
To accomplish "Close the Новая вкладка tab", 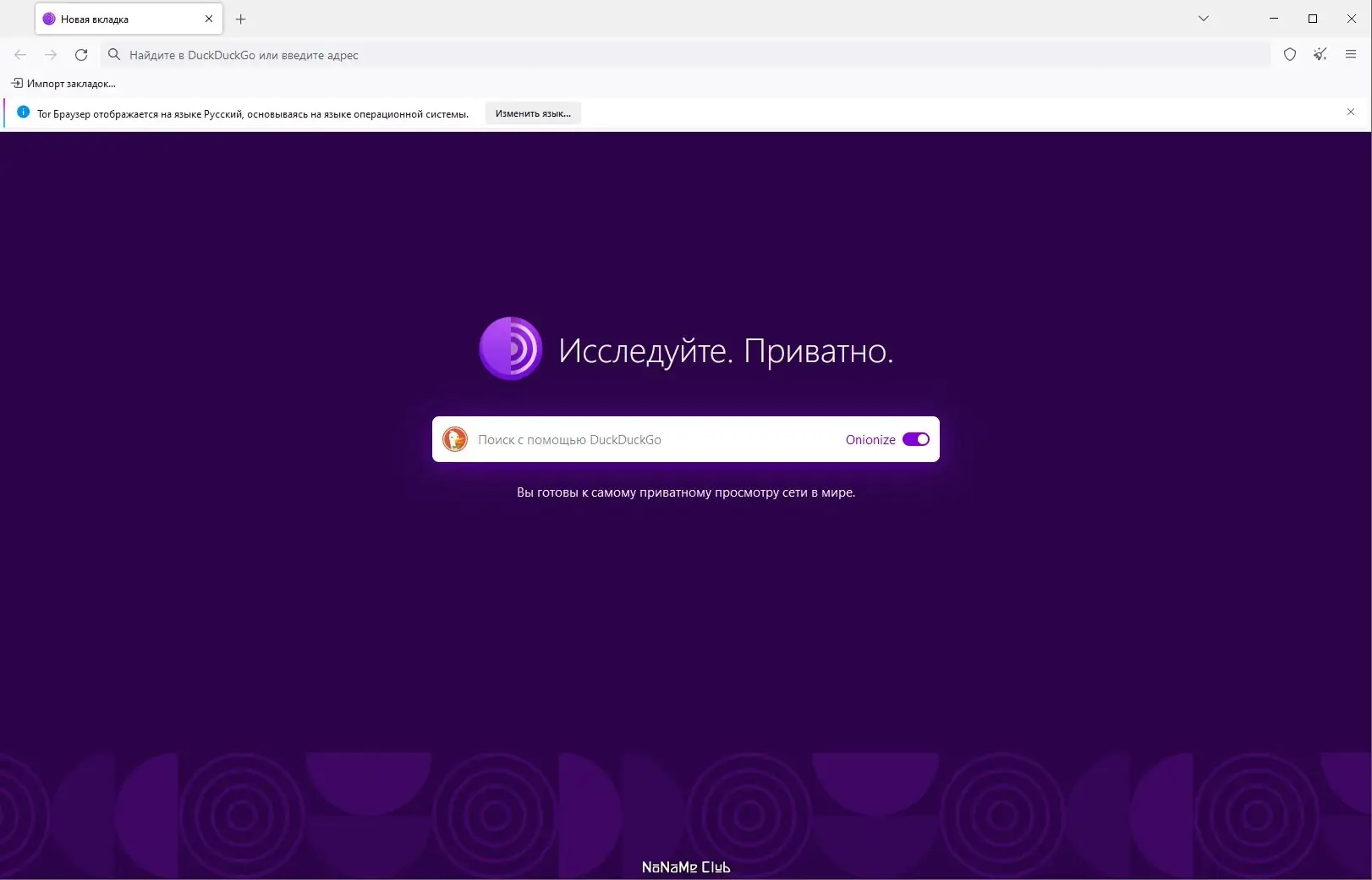I will tap(209, 19).
